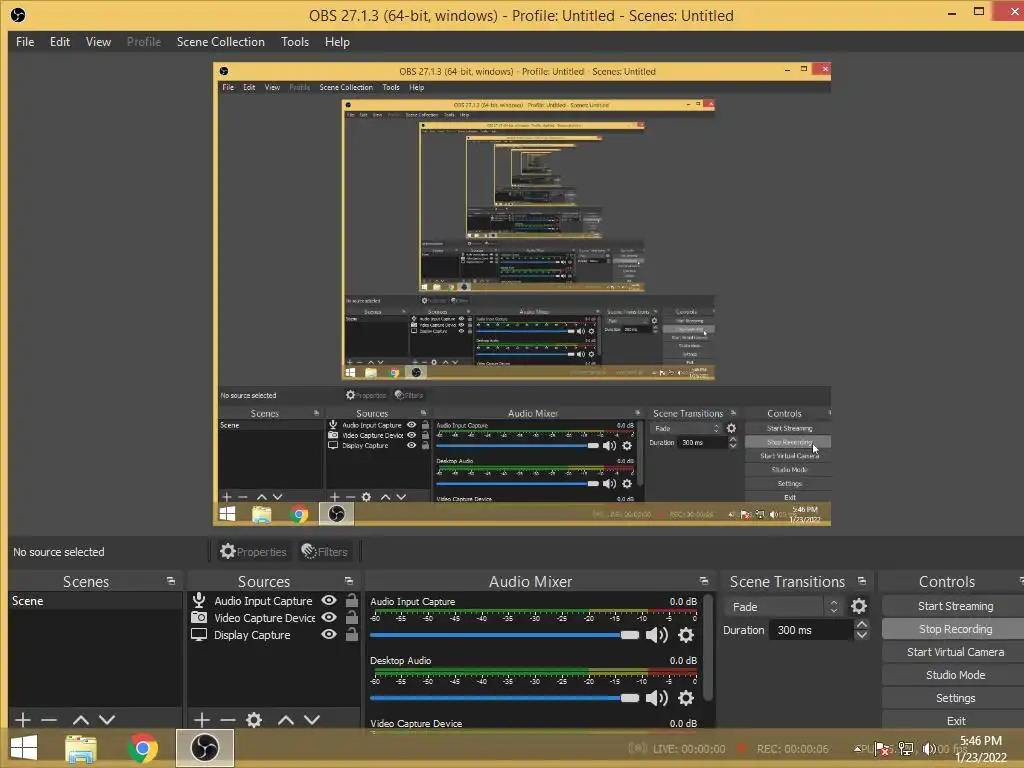Mute Audio Input Capture speaker icon
1024x768 pixels.
coord(656,635)
